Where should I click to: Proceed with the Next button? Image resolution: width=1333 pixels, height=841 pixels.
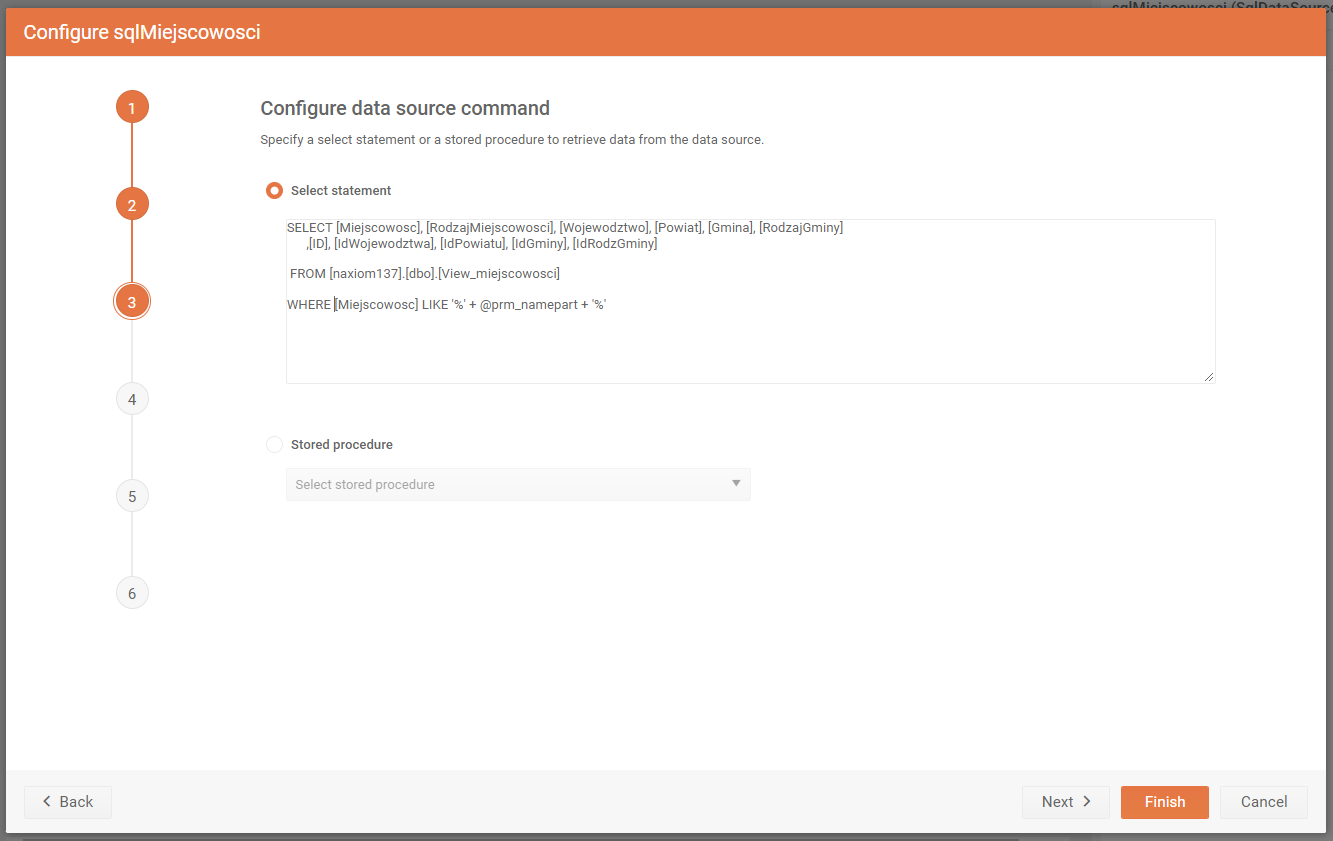[x=1065, y=802]
